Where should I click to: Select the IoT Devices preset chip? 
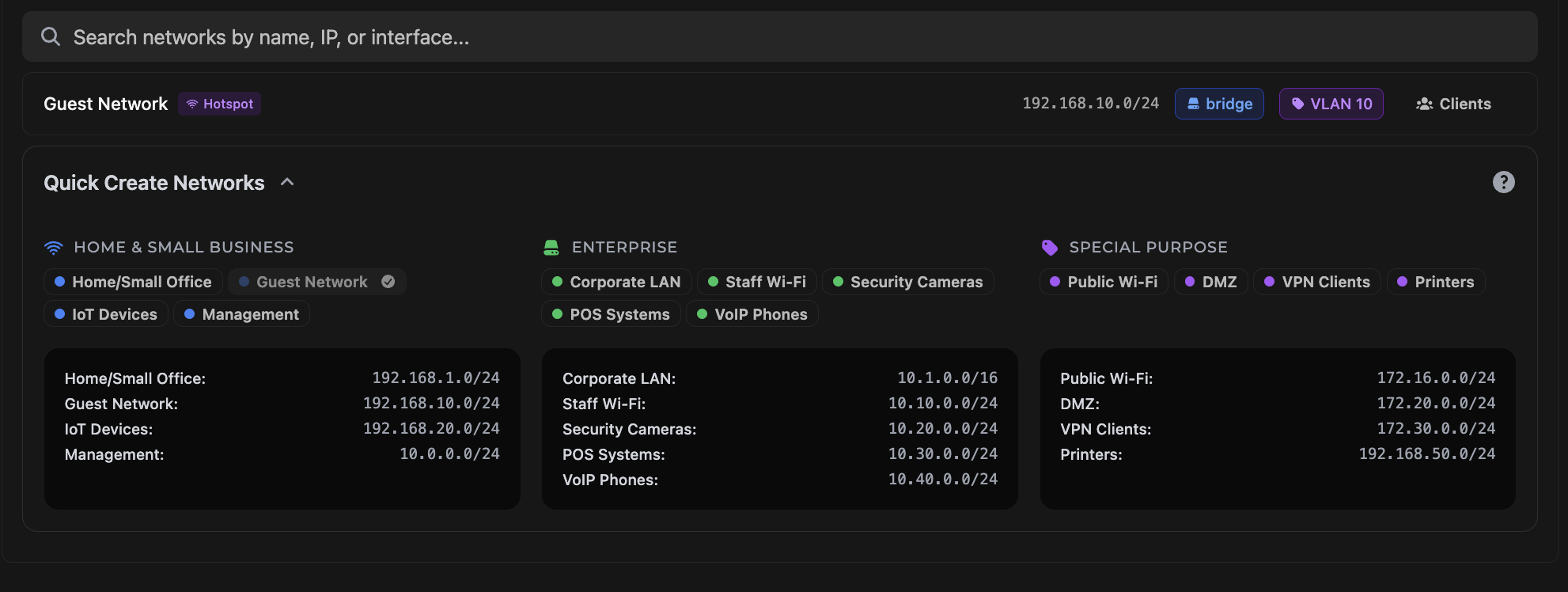click(x=106, y=314)
